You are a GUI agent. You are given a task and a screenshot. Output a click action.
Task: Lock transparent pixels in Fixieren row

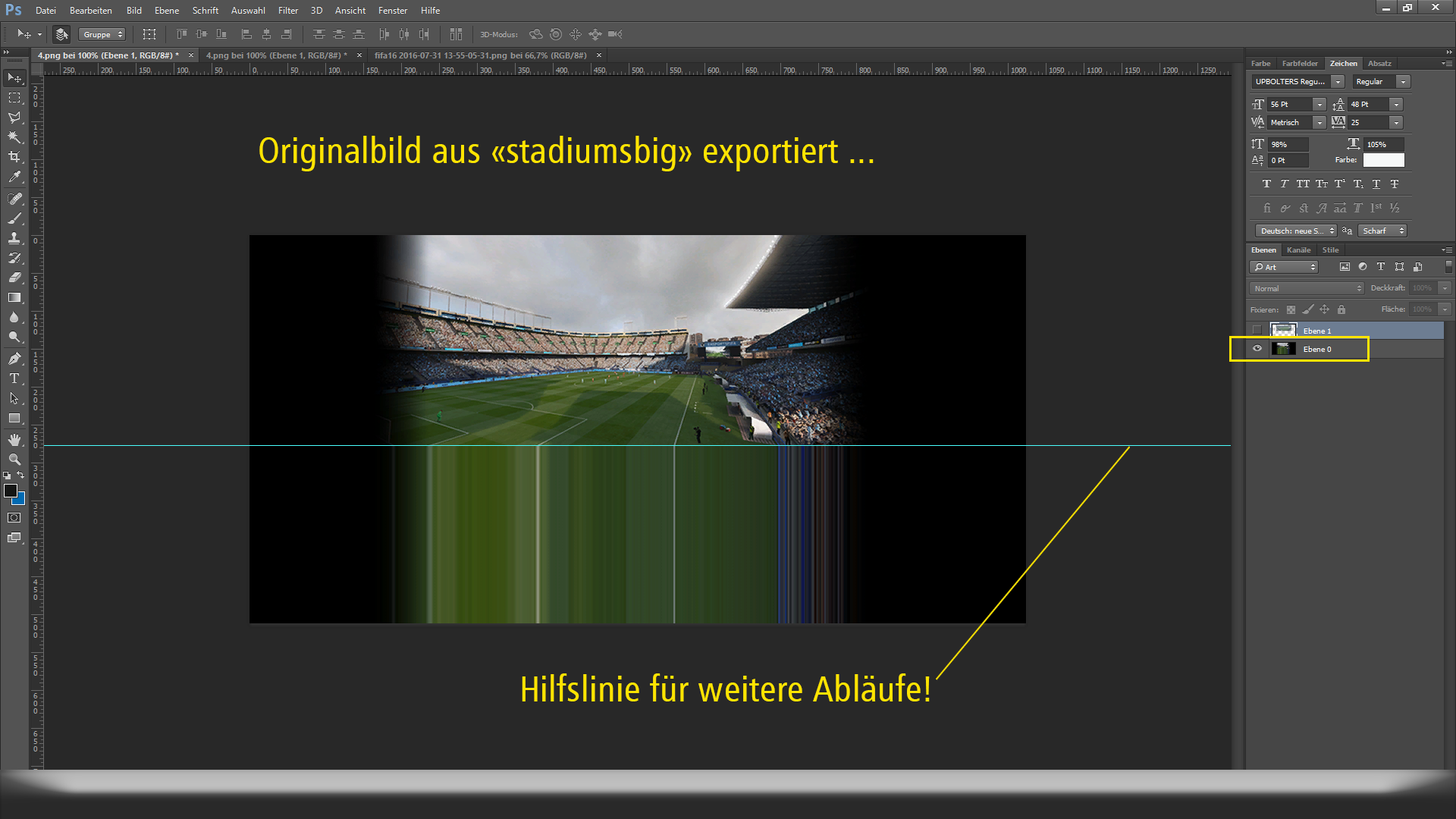[x=1291, y=309]
